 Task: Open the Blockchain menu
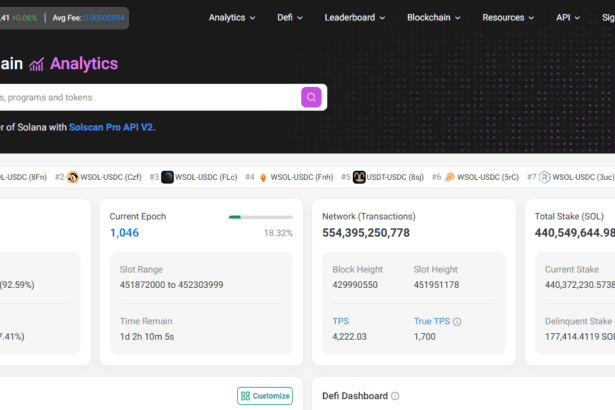point(433,18)
